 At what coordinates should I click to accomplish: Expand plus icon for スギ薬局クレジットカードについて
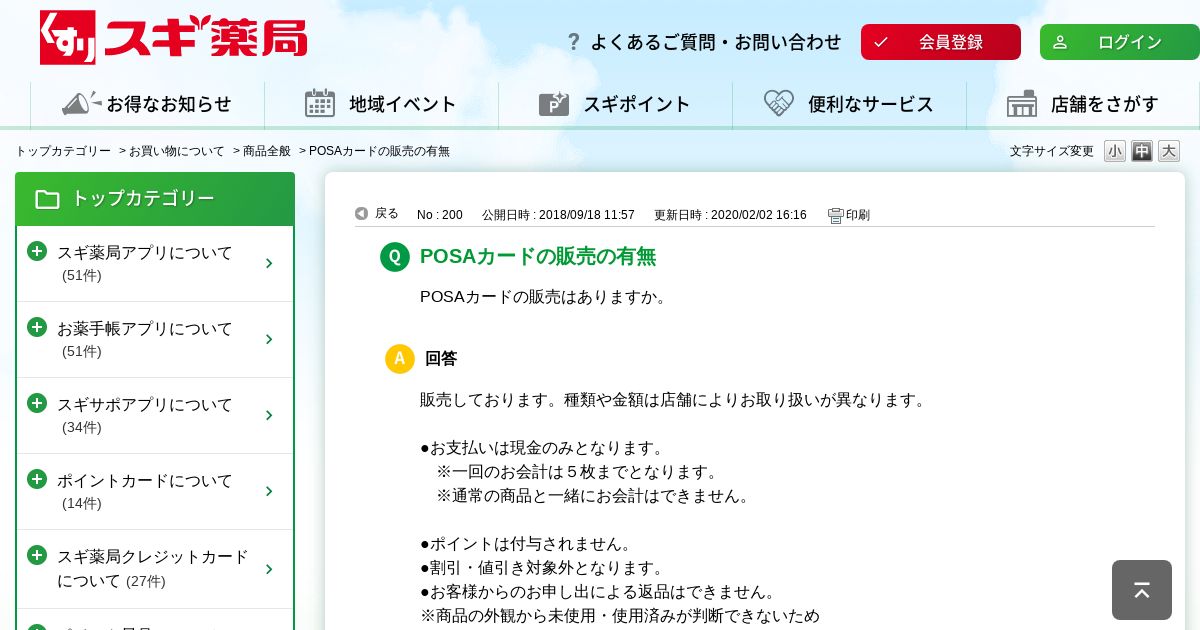pos(37,555)
